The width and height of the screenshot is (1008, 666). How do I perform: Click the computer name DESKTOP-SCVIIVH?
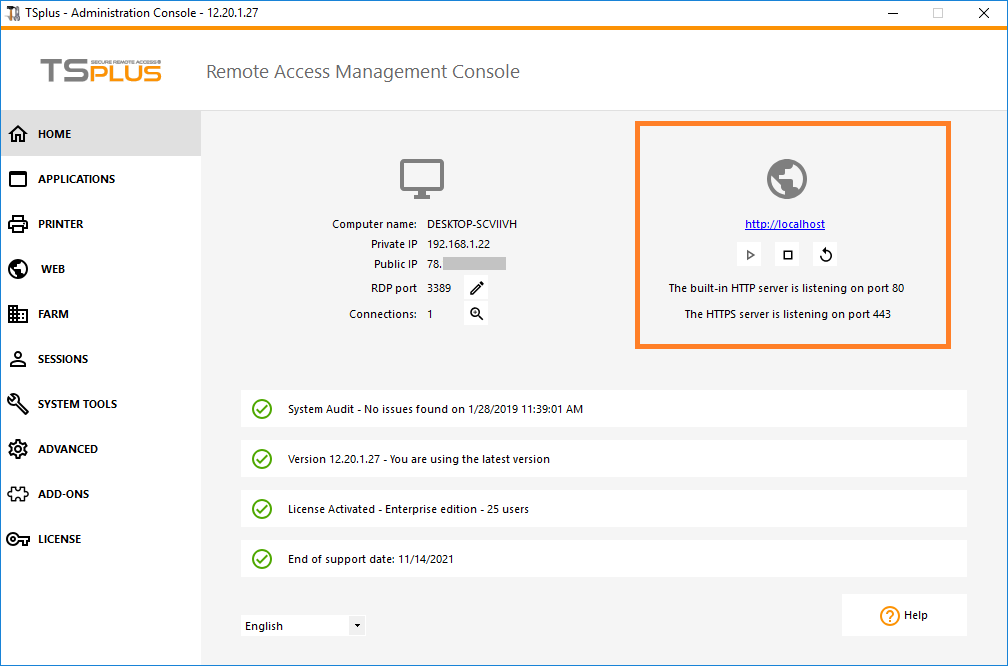[x=472, y=224]
